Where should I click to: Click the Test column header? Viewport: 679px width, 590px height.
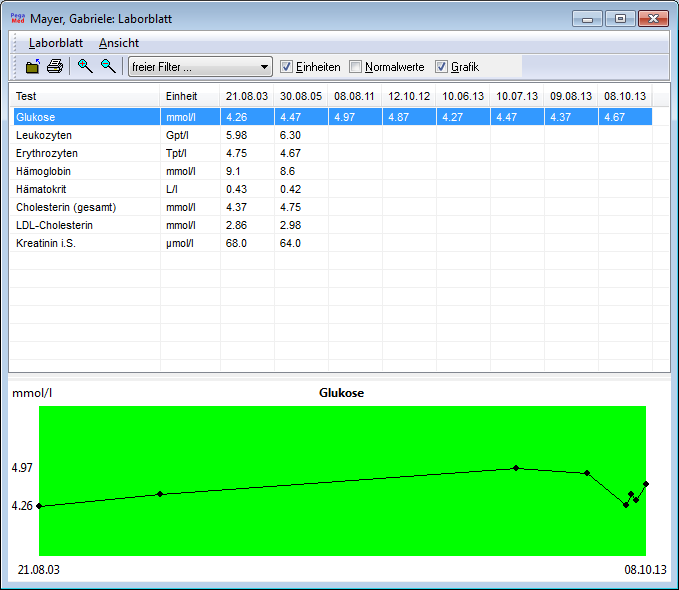click(27, 96)
